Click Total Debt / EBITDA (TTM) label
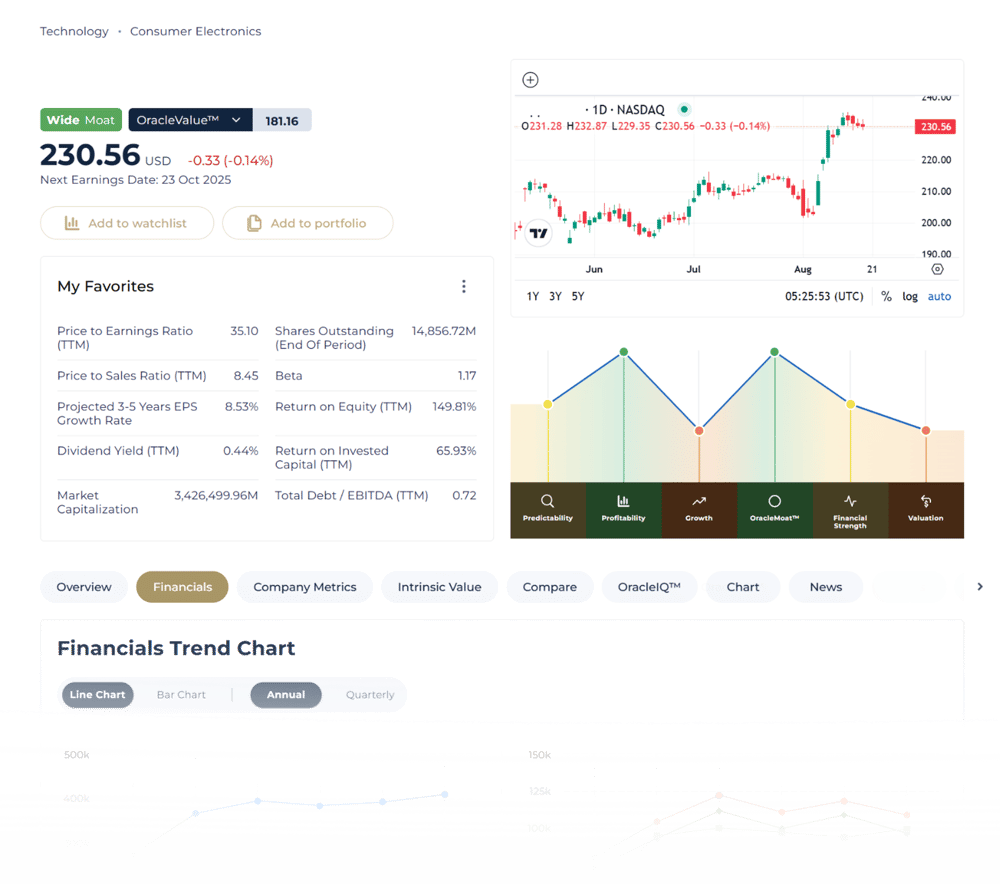The height and width of the screenshot is (884, 1000). pos(351,496)
